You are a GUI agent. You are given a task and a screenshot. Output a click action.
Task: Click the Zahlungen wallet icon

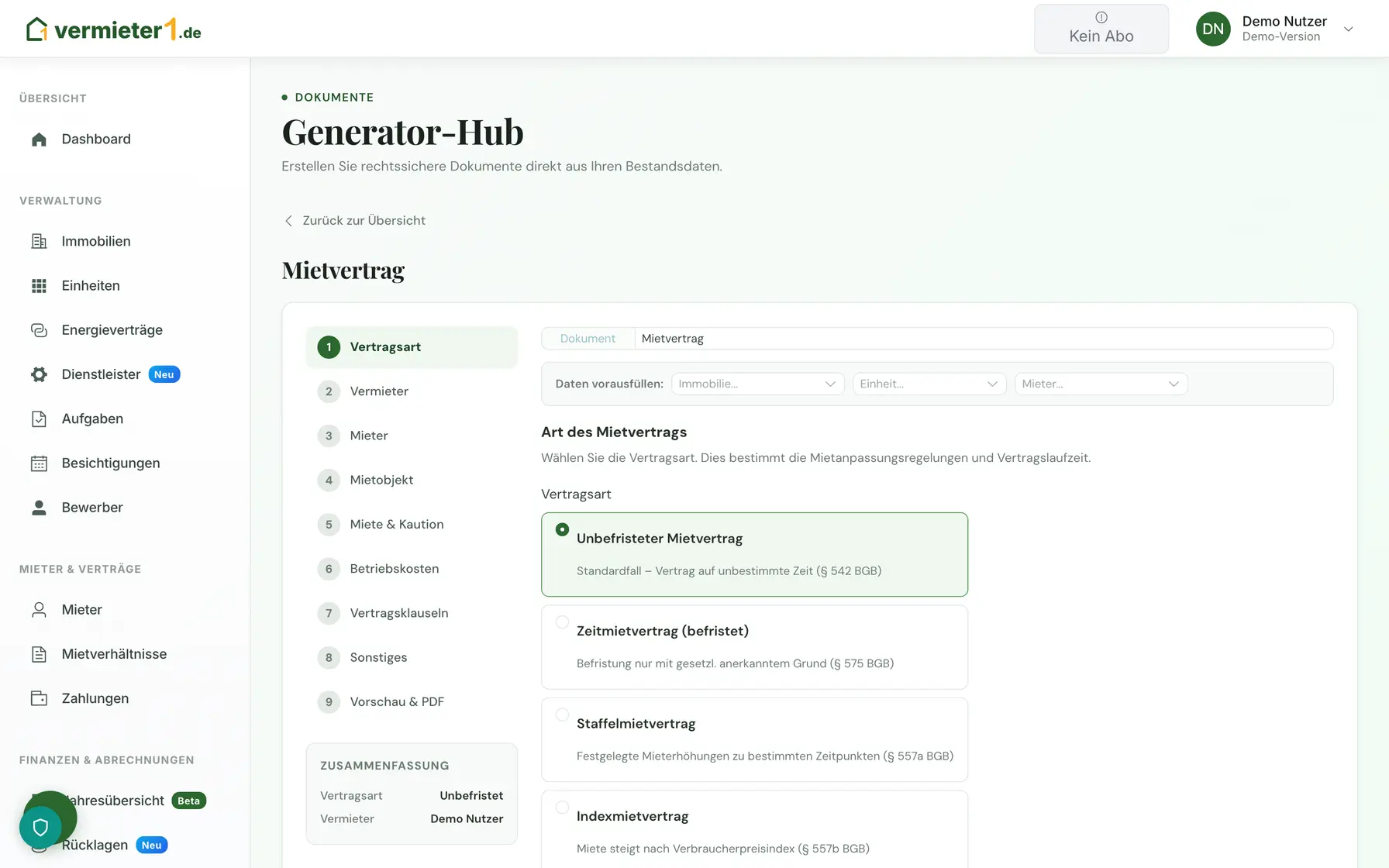tap(39, 698)
